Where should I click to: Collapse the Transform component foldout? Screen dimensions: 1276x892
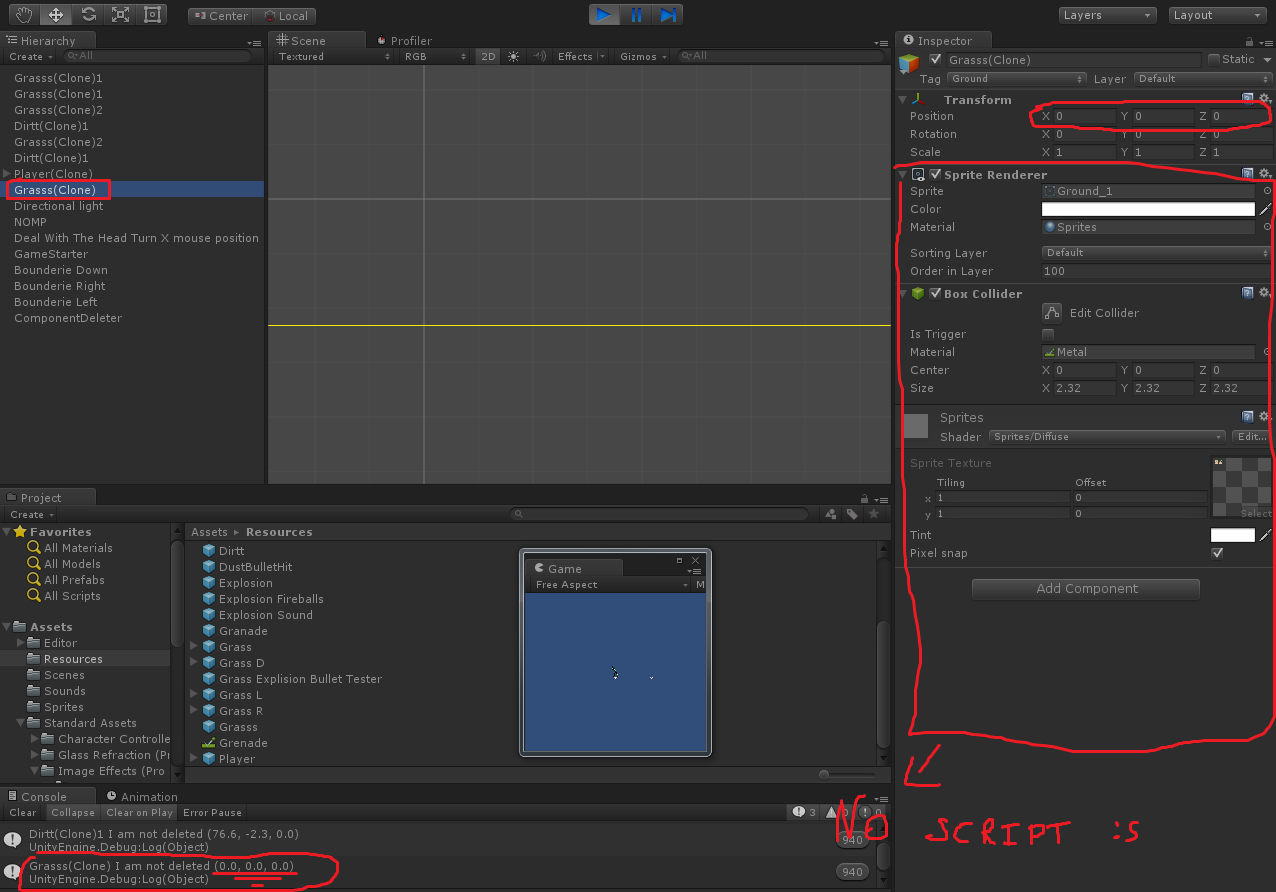tap(903, 99)
